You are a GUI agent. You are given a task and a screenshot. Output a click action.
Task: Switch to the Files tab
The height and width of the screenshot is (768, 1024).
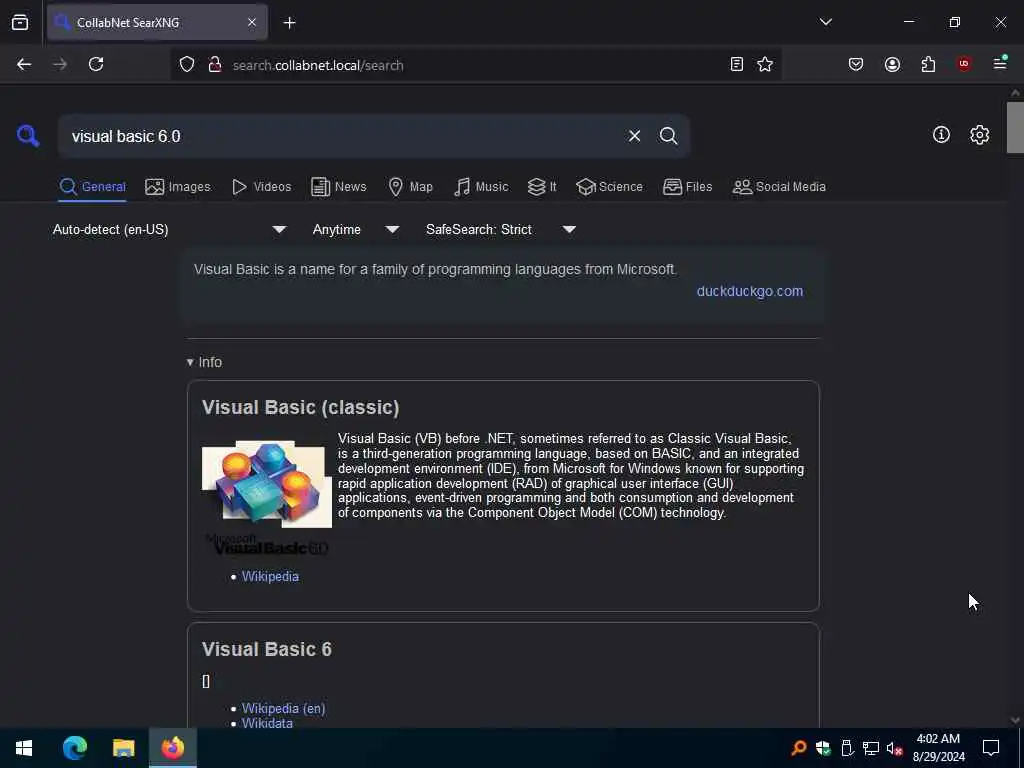[x=687, y=187]
